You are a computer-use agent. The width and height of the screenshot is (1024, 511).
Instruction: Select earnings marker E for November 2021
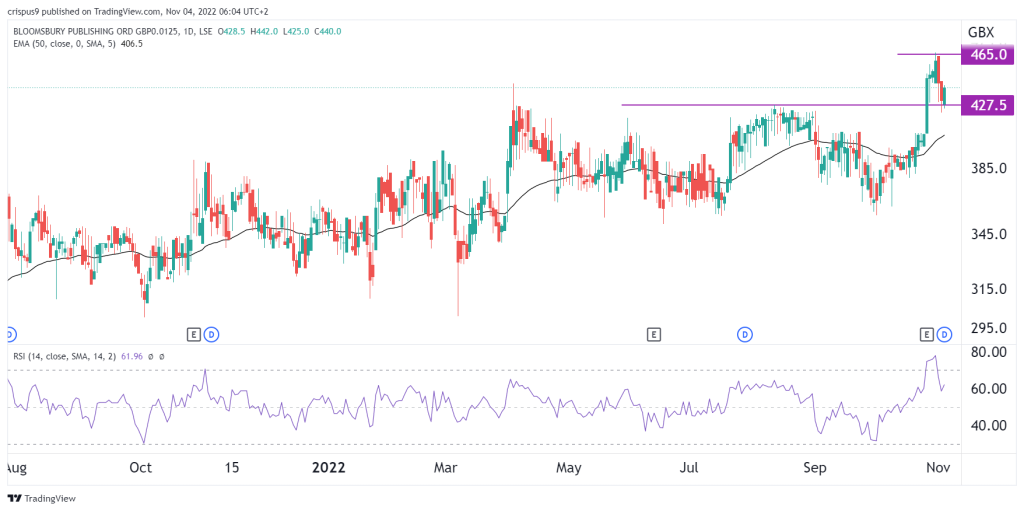point(193,335)
